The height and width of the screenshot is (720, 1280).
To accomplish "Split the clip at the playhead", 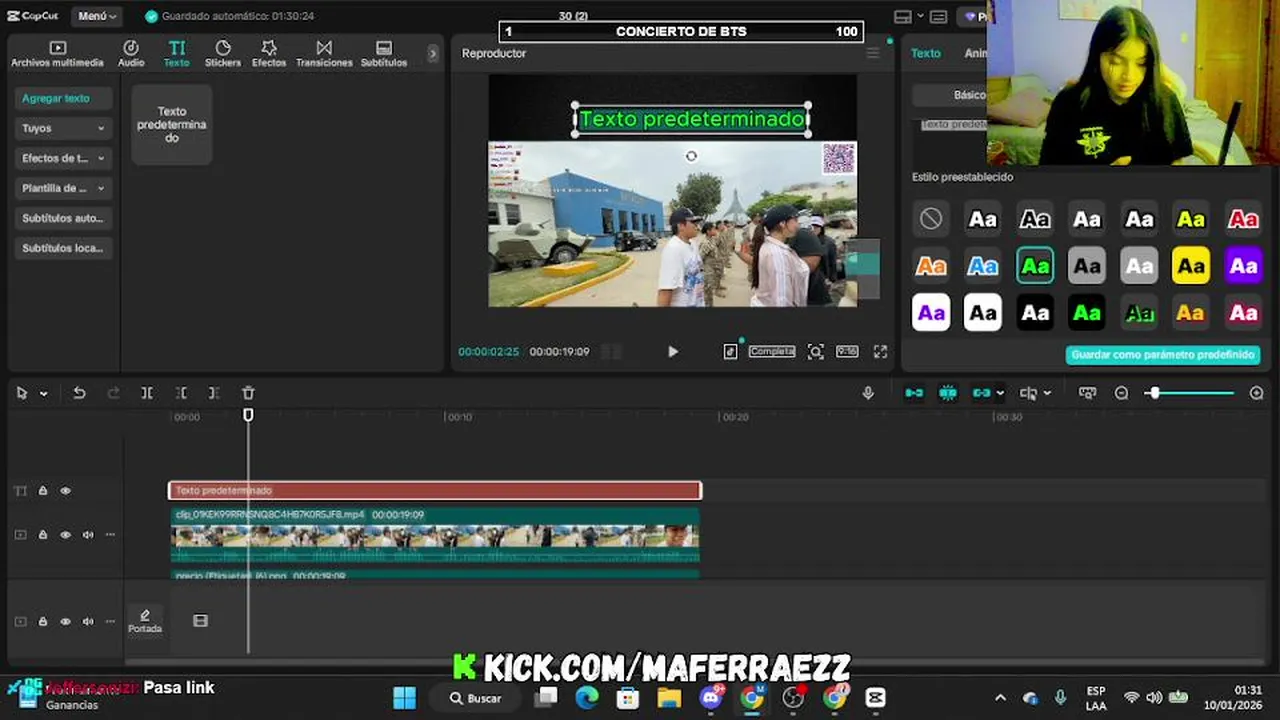I will click(x=147, y=393).
